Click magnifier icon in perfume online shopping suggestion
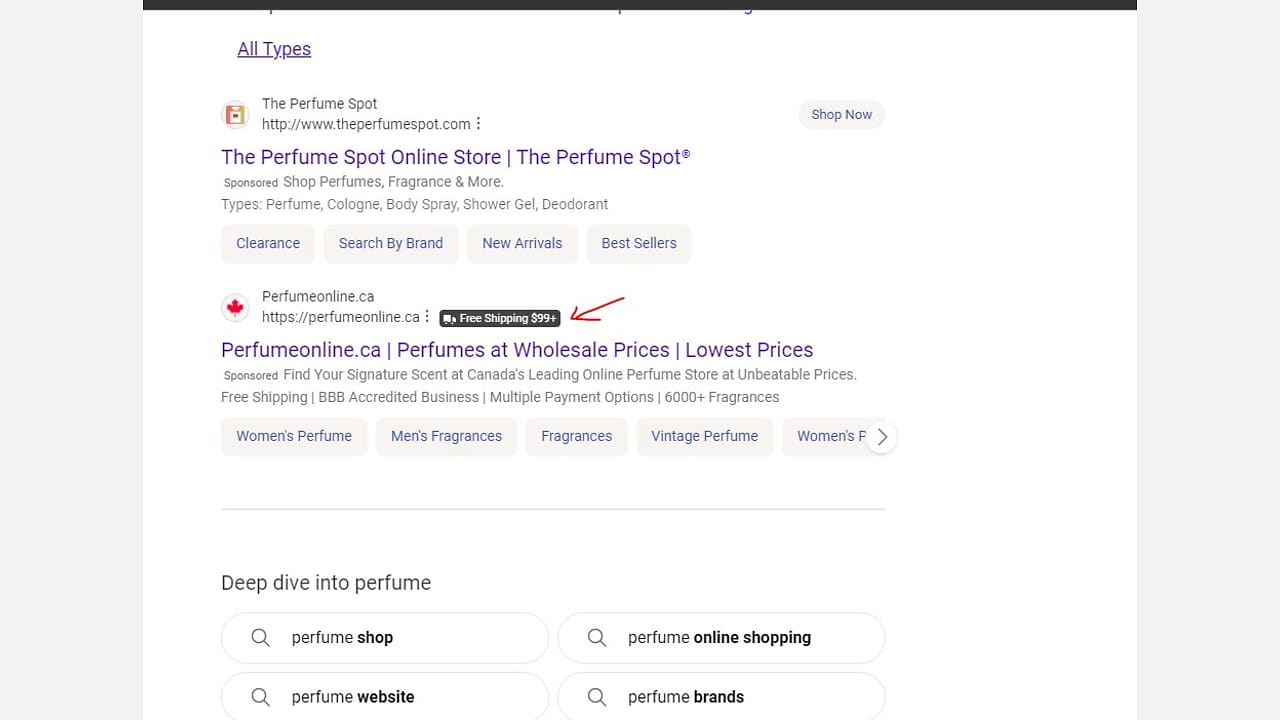The height and width of the screenshot is (720, 1280). 597,638
